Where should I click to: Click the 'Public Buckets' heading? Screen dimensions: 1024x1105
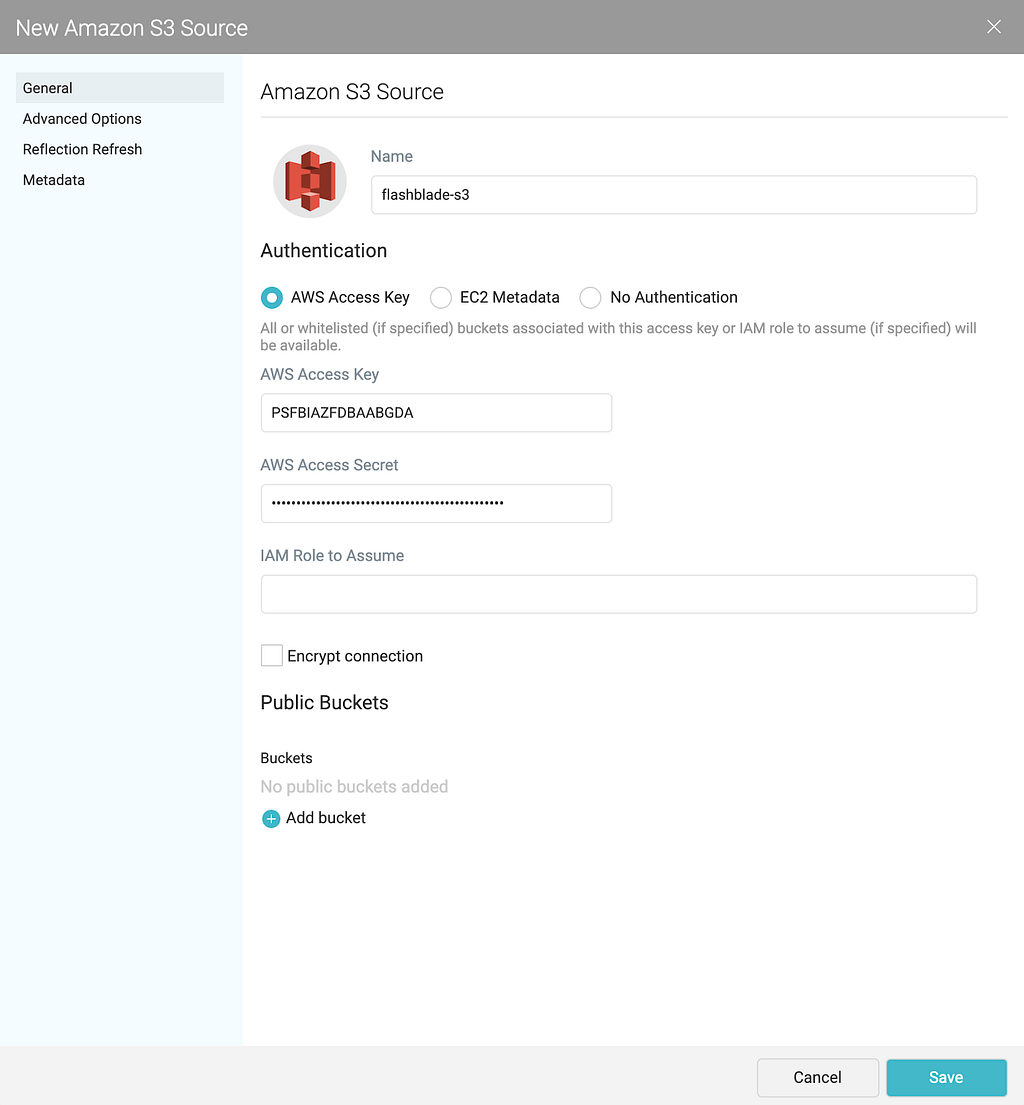(324, 703)
